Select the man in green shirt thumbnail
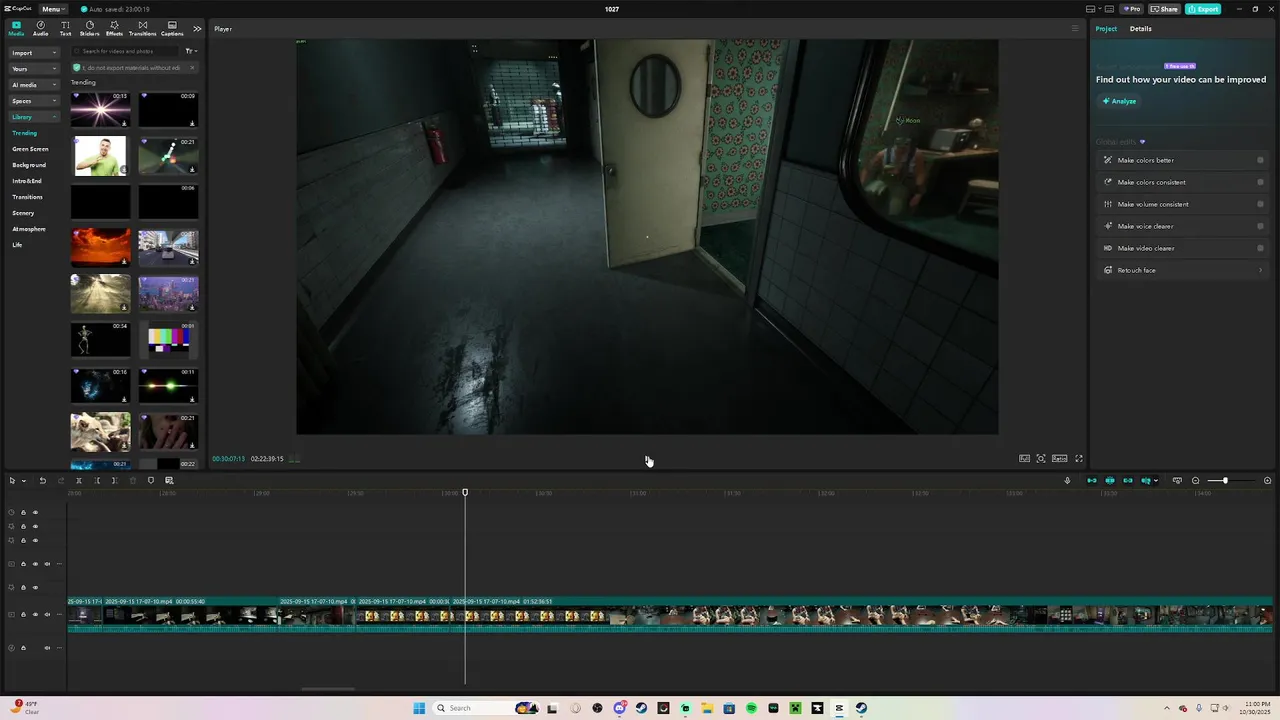This screenshot has width=1280, height=720. point(100,156)
